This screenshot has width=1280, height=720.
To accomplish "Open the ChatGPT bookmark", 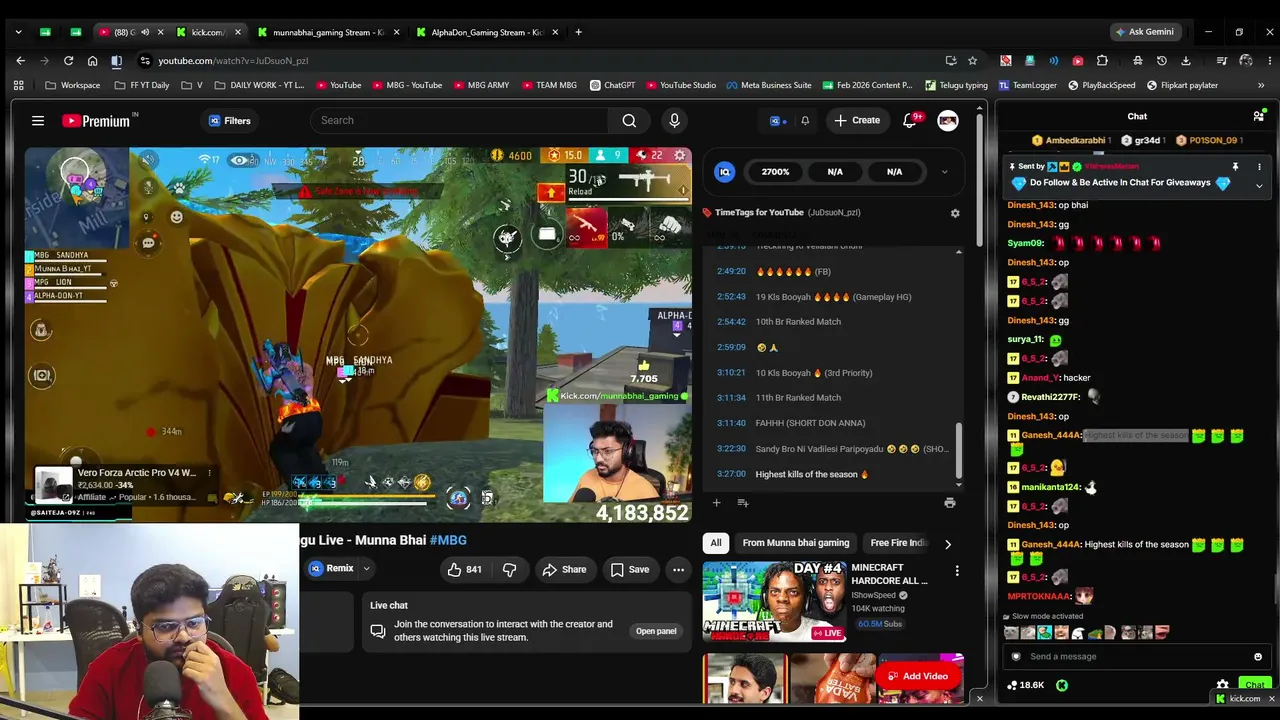I will [612, 85].
